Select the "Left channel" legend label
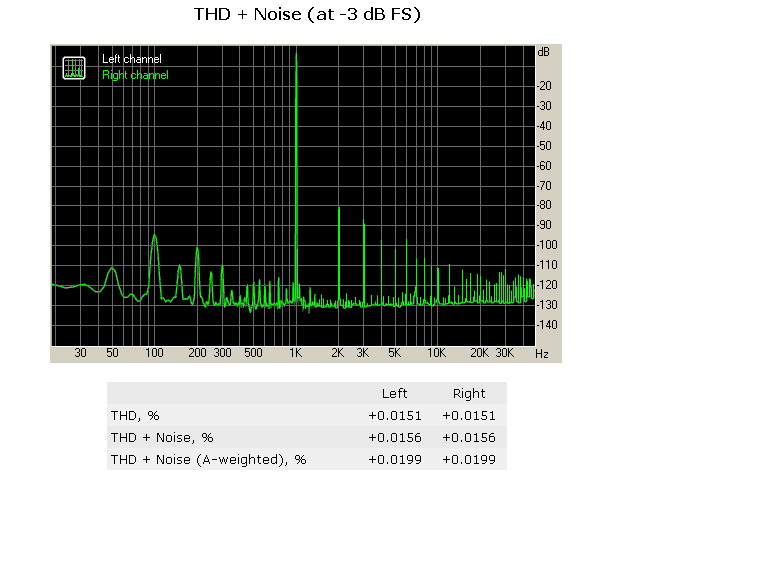Screen dimensions: 768x576 coord(132,59)
